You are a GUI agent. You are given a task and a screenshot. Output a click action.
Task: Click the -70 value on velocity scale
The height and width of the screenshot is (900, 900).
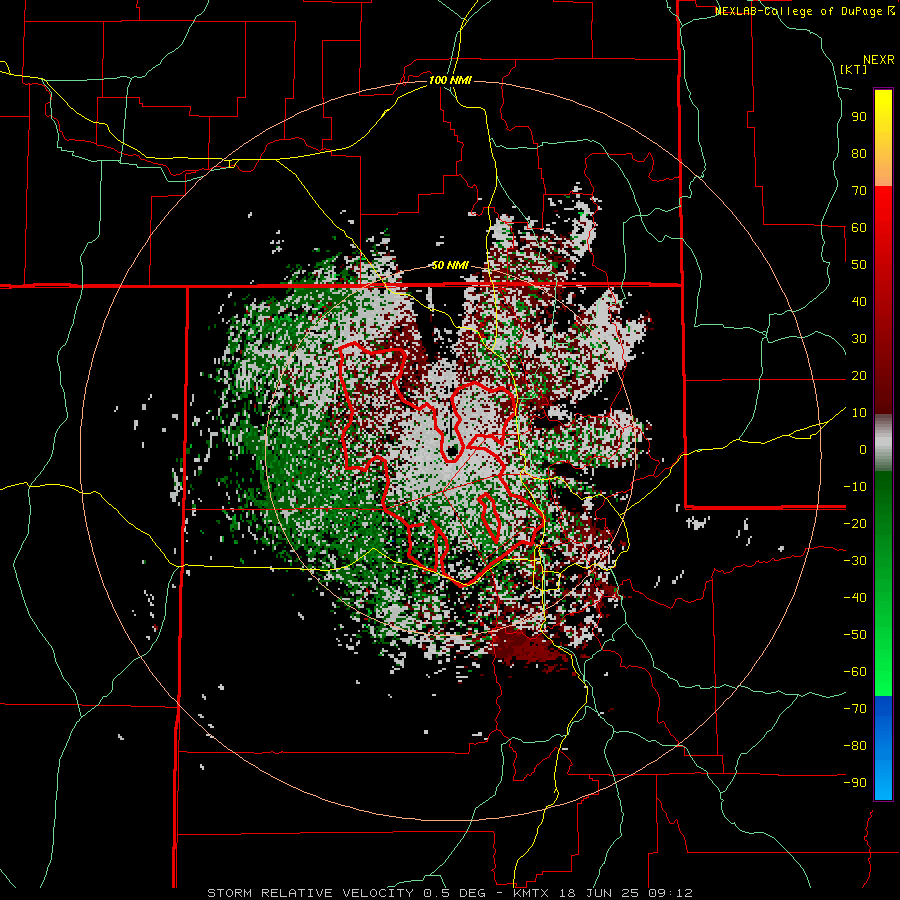point(855,709)
